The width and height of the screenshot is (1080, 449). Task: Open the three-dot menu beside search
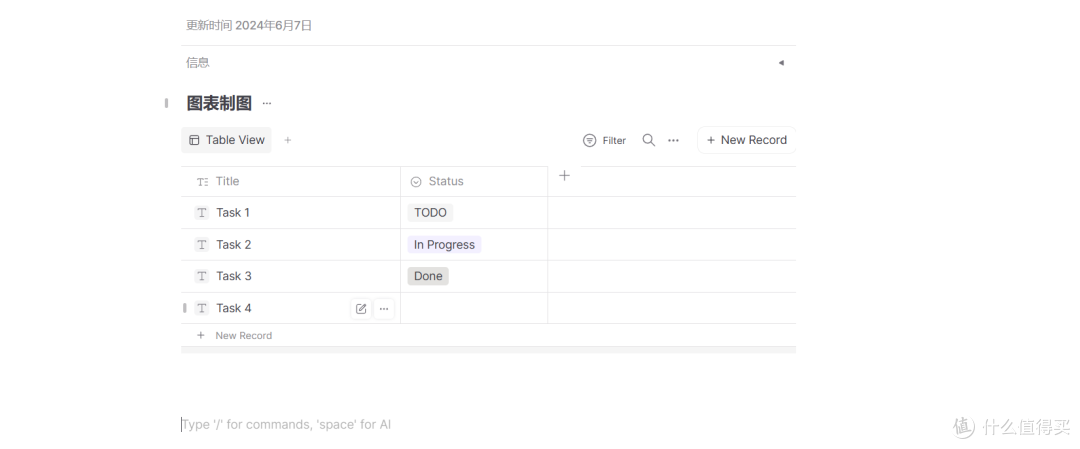pyautogui.click(x=673, y=140)
